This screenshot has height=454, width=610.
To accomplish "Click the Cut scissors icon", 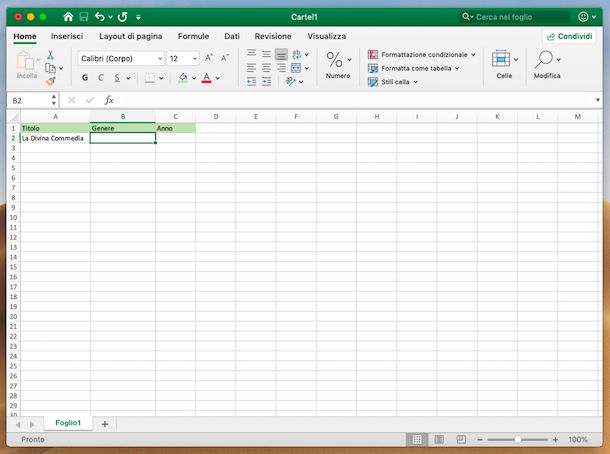I will tap(50, 54).
